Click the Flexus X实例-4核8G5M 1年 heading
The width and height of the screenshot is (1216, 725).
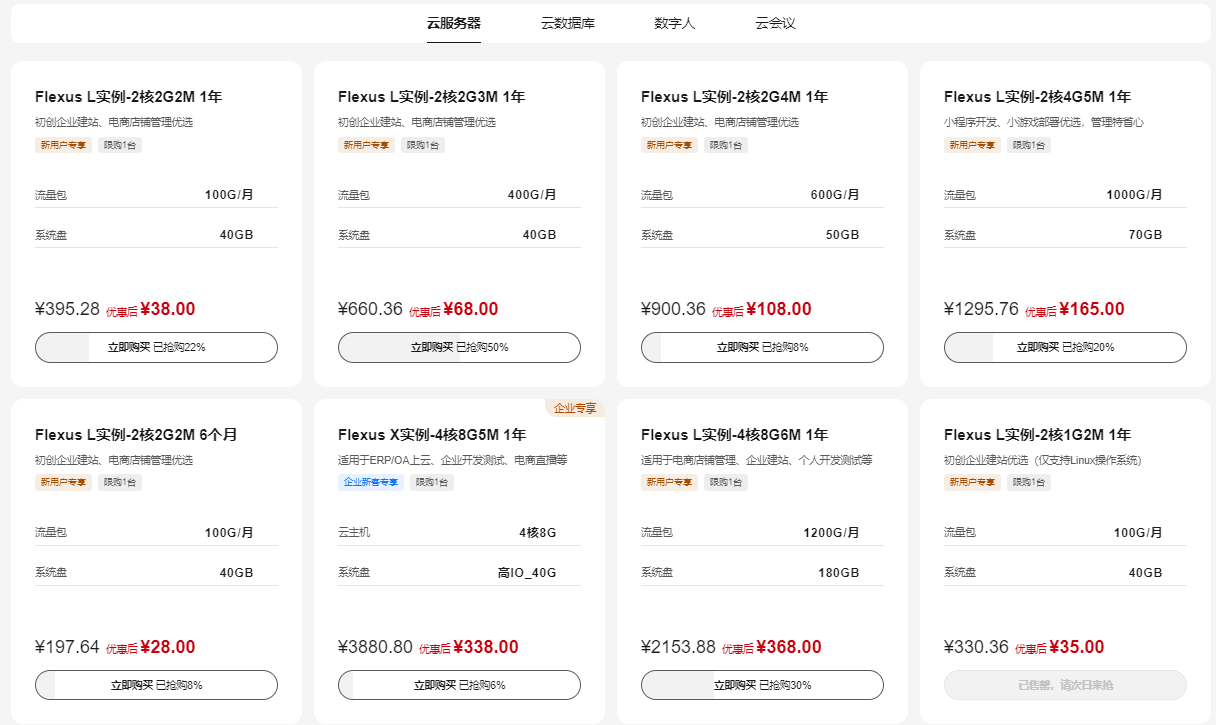[432, 435]
